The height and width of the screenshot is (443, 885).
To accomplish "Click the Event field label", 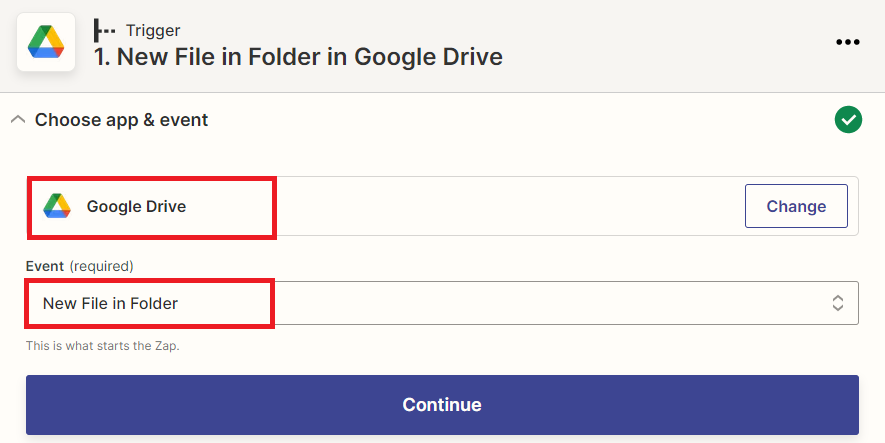I will 45,266.
